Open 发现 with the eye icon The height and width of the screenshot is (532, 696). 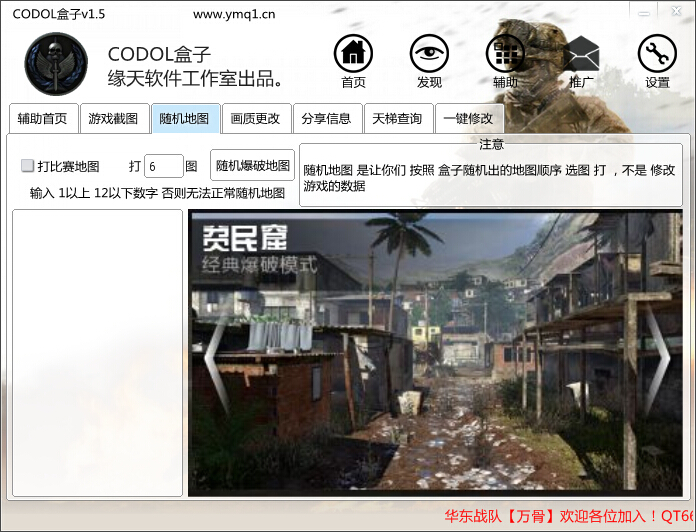click(429, 55)
